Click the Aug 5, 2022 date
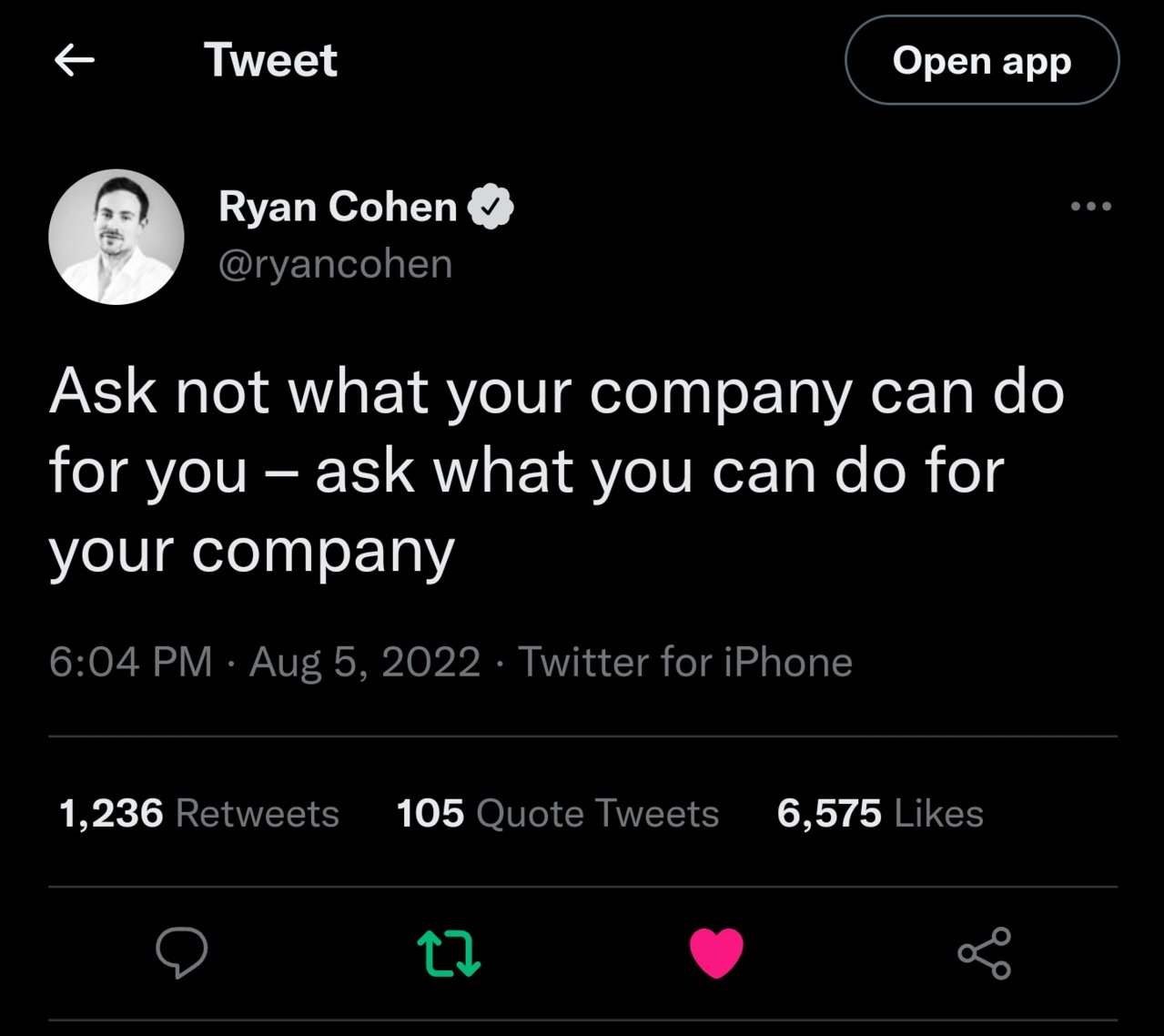The width and height of the screenshot is (1164, 1036). [365, 662]
